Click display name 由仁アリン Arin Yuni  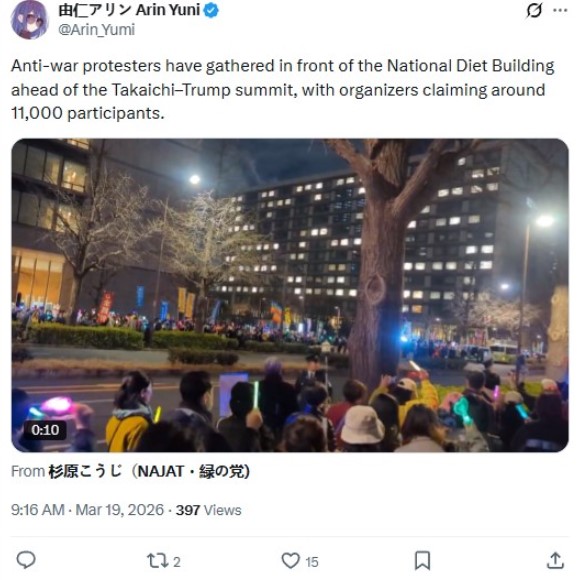[x=129, y=10]
